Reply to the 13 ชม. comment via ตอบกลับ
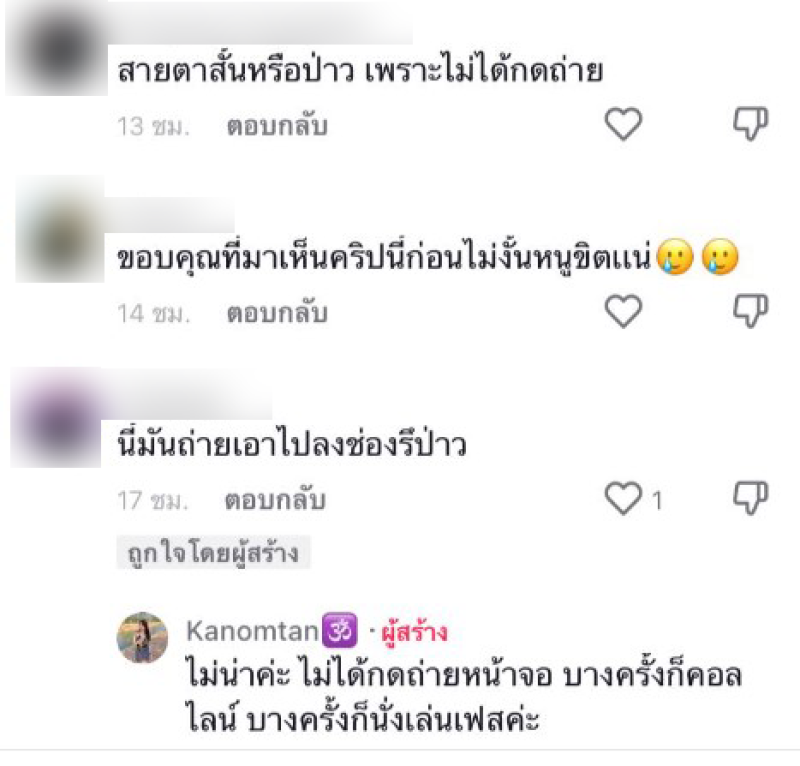The image size is (800, 766). 277,126
